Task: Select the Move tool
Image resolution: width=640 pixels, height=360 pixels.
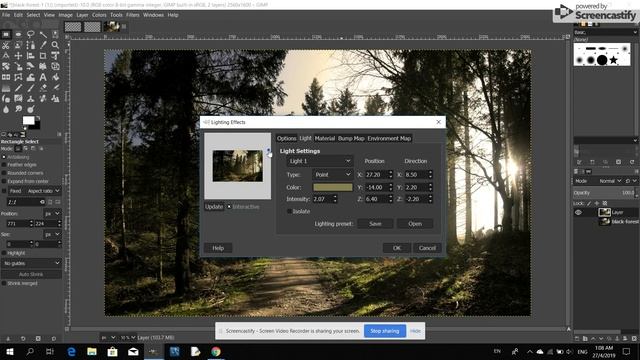Action: coord(18,56)
